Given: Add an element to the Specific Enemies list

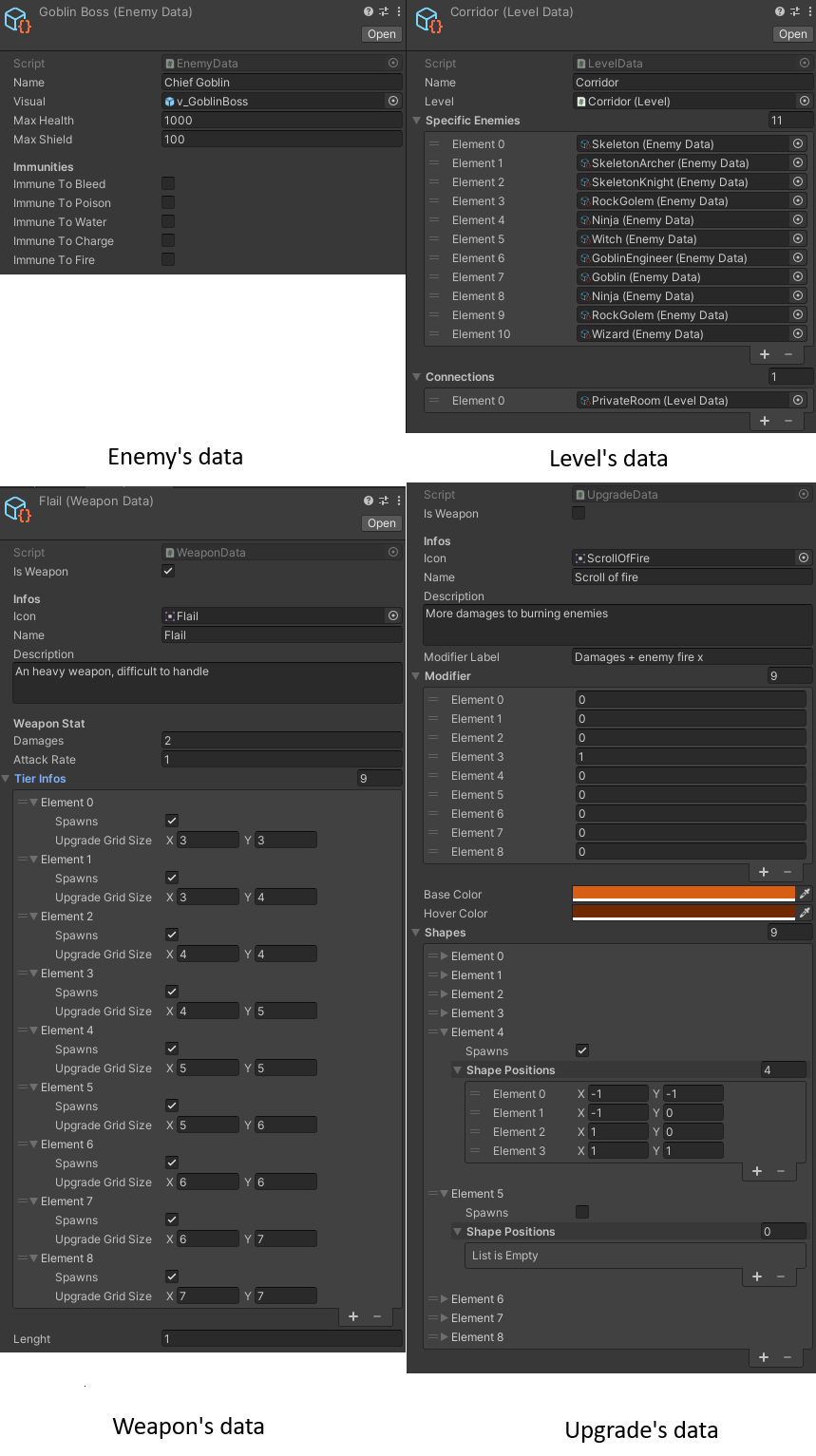Looking at the screenshot, I should [x=765, y=354].
